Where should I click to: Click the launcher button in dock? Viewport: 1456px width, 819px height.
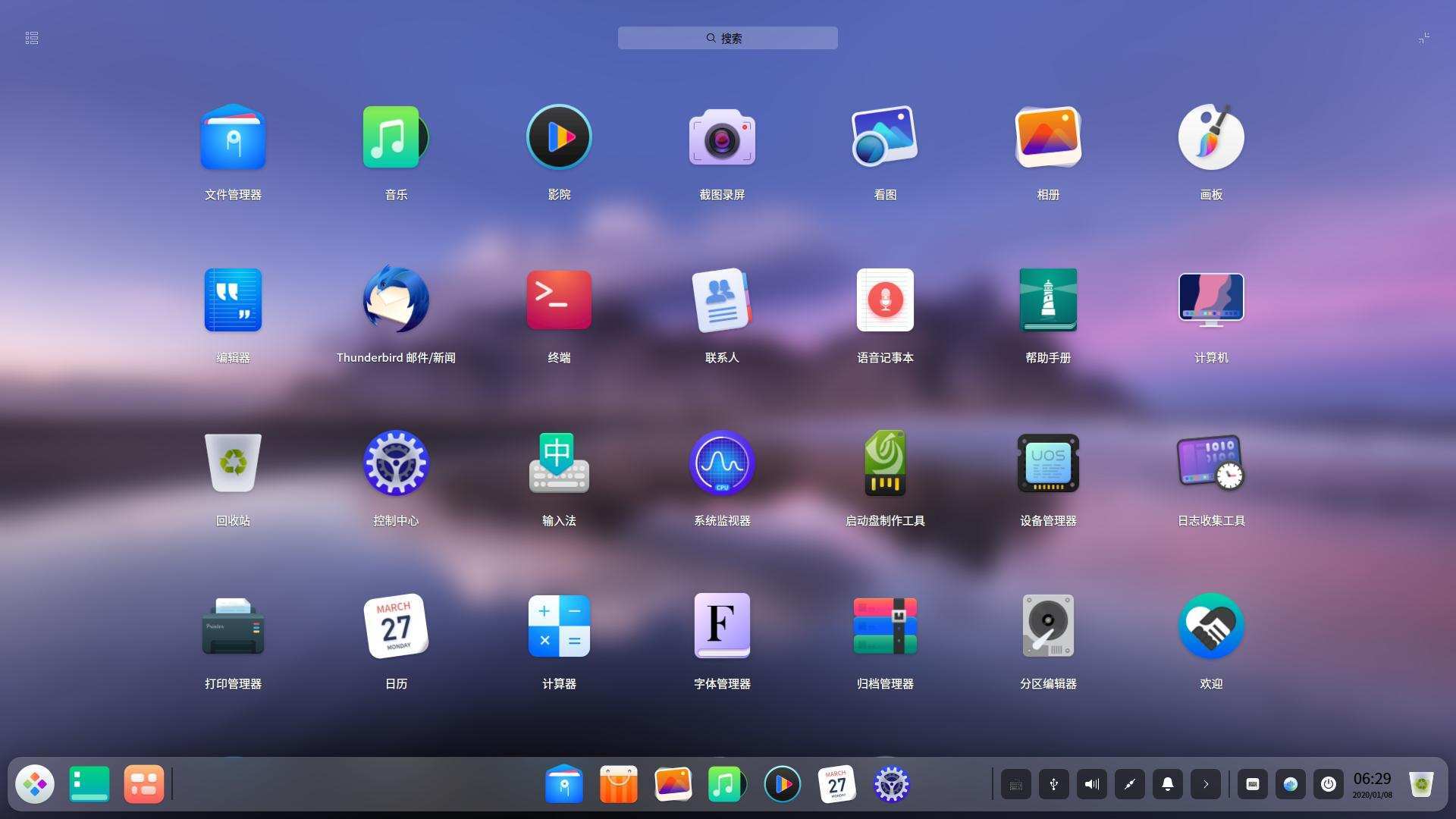pyautogui.click(x=35, y=784)
